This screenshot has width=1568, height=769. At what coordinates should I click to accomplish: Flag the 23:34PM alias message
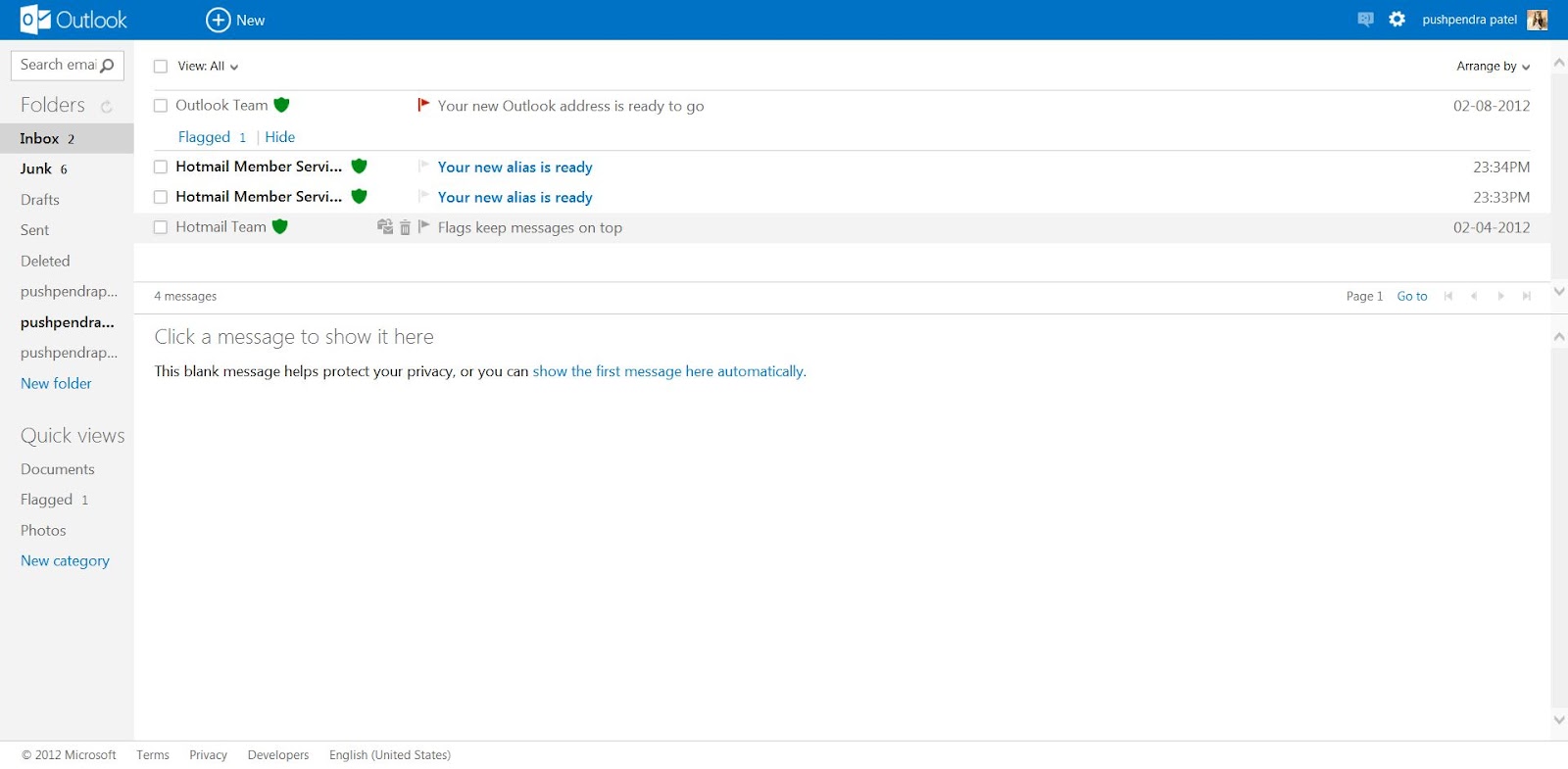click(423, 166)
